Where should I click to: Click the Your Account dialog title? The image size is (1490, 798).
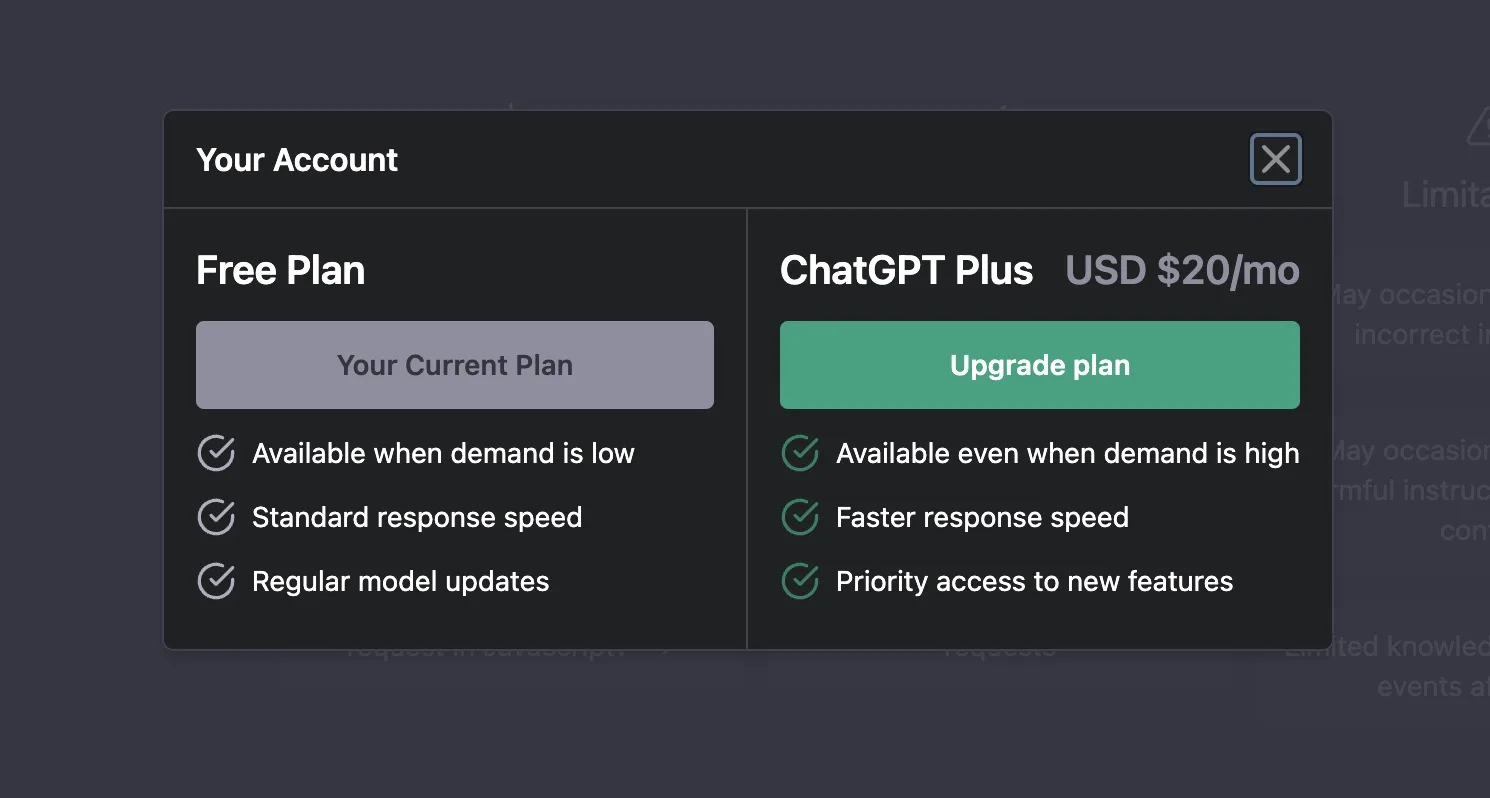(x=297, y=160)
